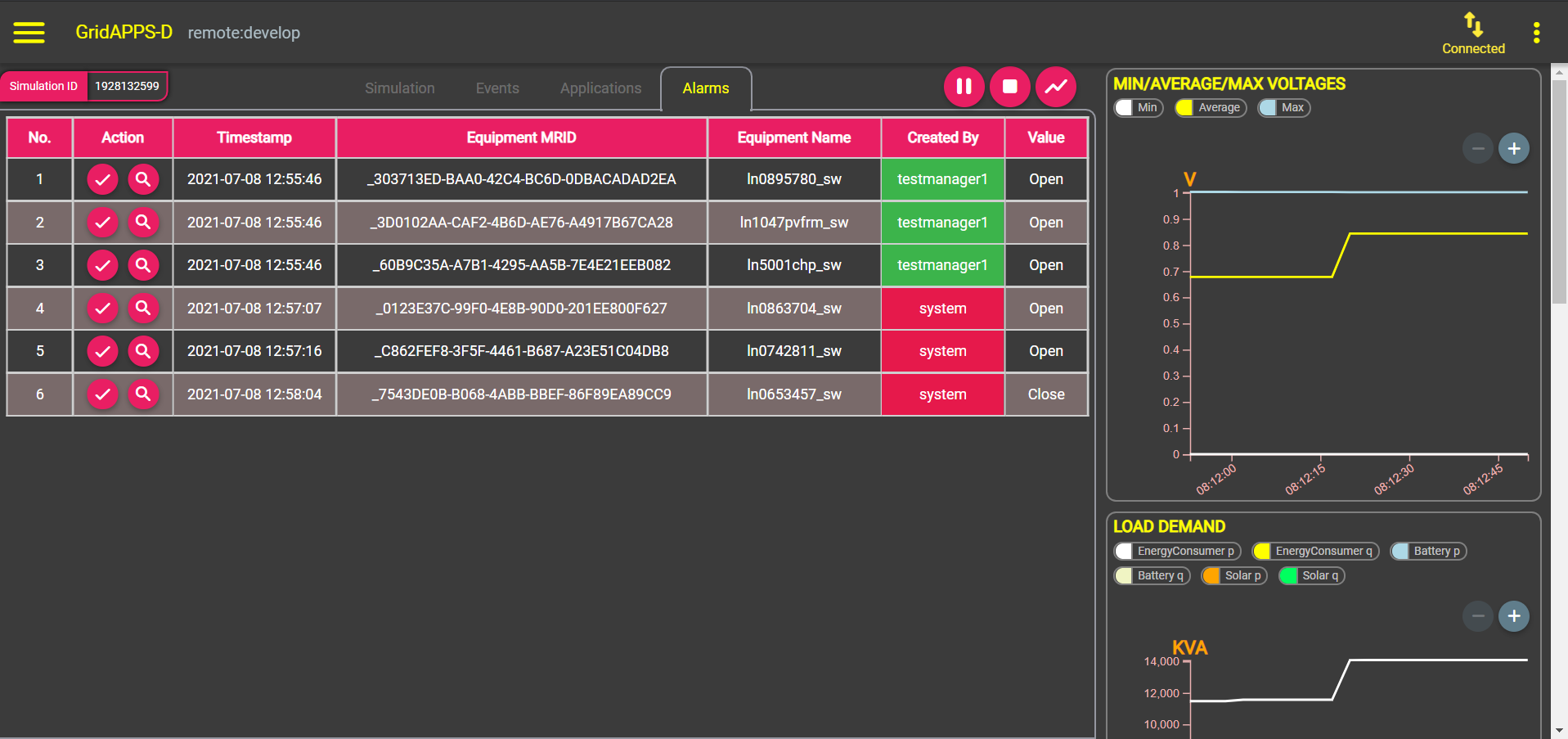Open the hamburger navigation menu
The height and width of the screenshot is (739, 1568).
coord(29,33)
